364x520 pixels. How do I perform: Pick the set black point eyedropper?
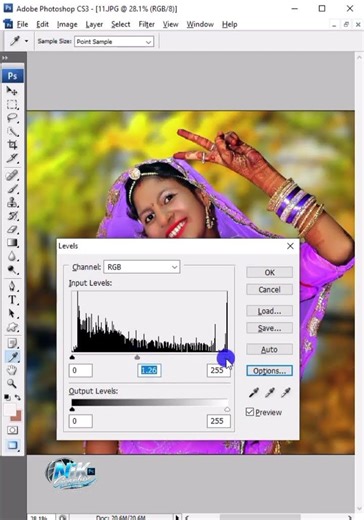254,393
